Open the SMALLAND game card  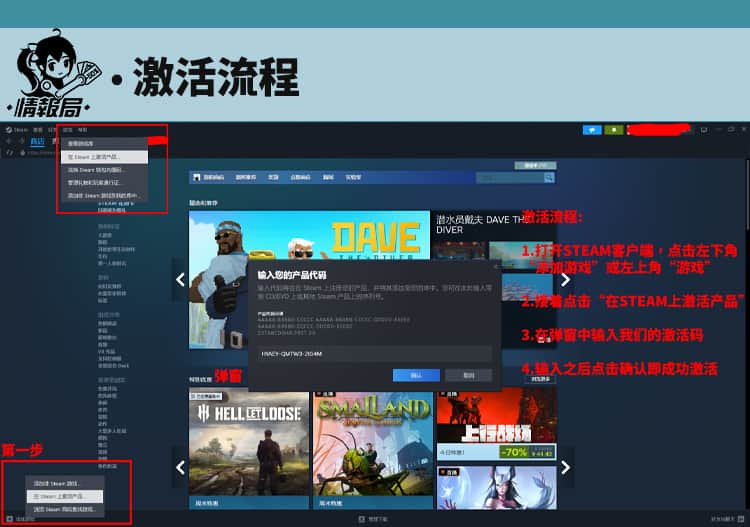[373, 449]
